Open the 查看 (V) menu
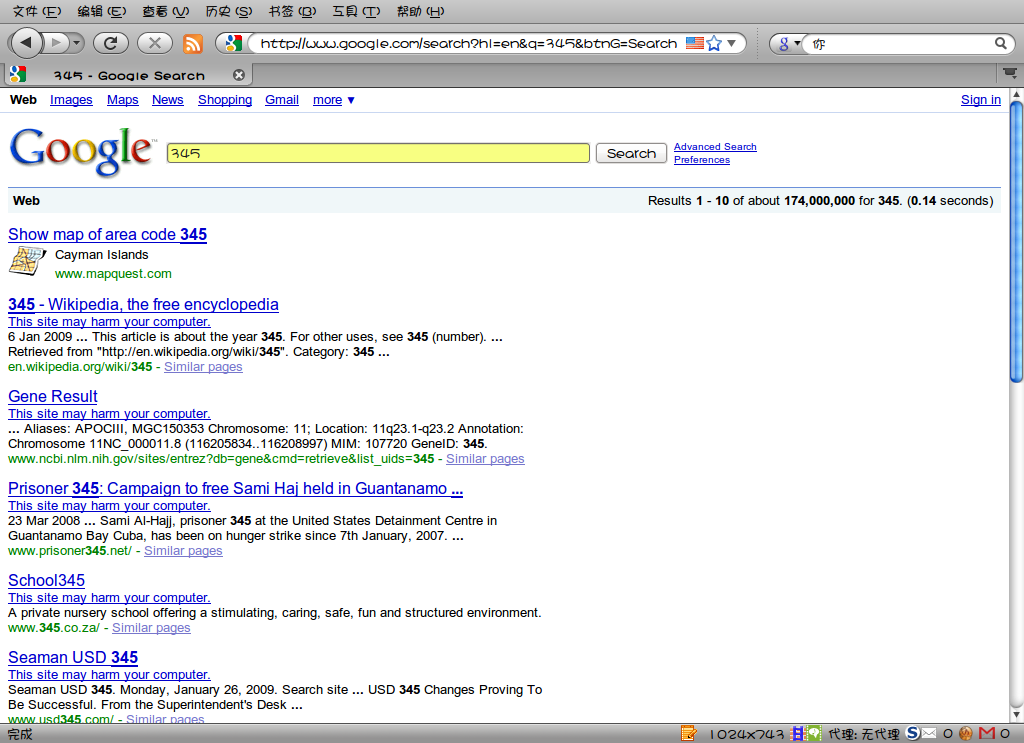1024x743 pixels. (x=165, y=11)
